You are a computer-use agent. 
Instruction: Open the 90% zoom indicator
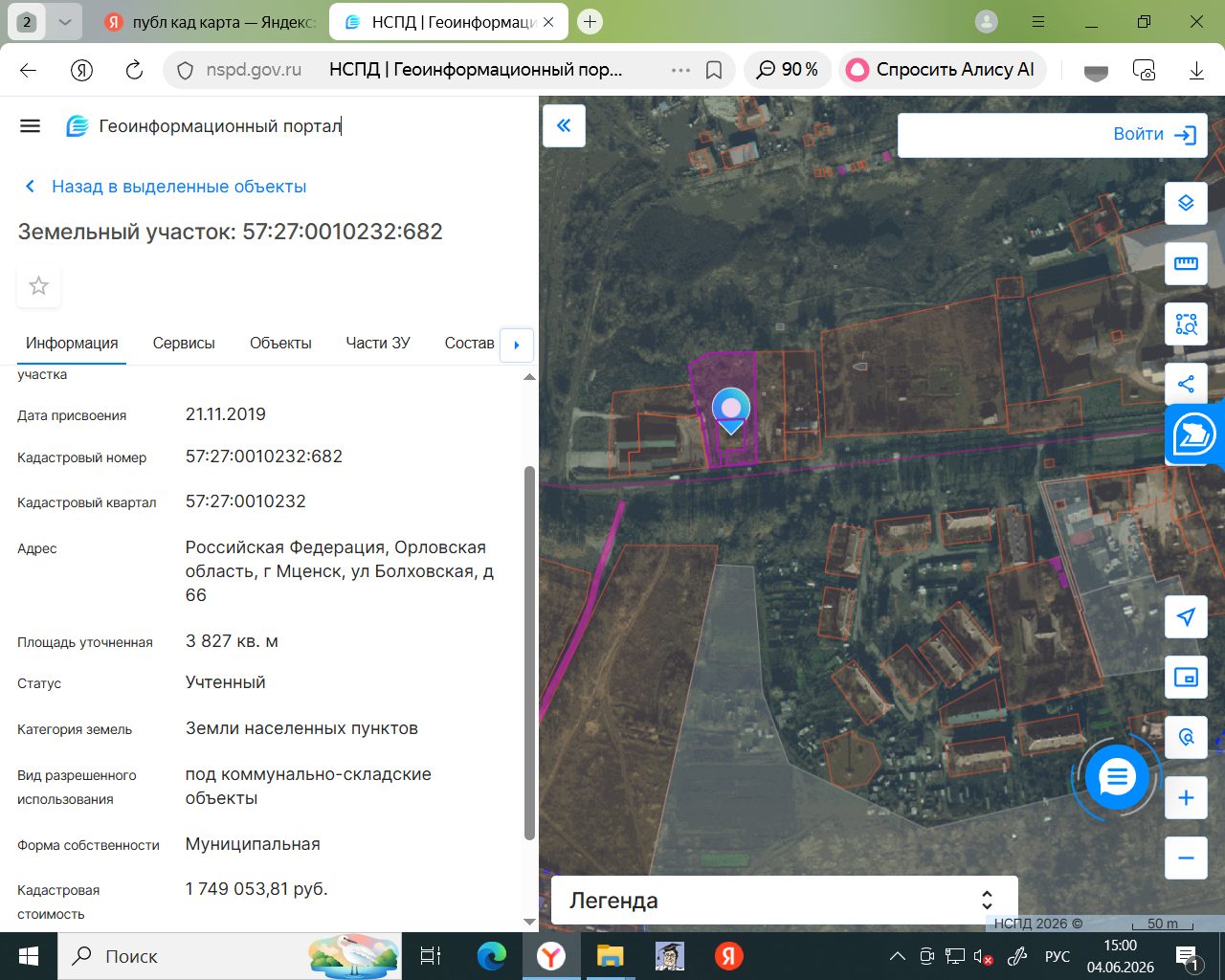coord(788,70)
